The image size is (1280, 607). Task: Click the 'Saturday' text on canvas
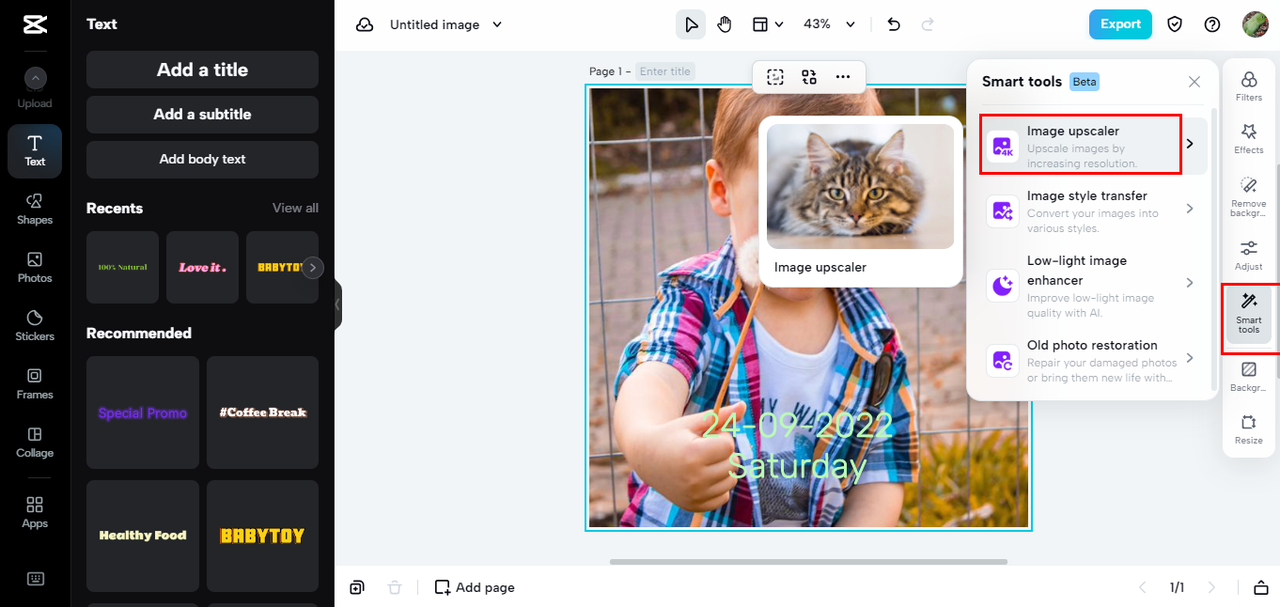tap(797, 466)
